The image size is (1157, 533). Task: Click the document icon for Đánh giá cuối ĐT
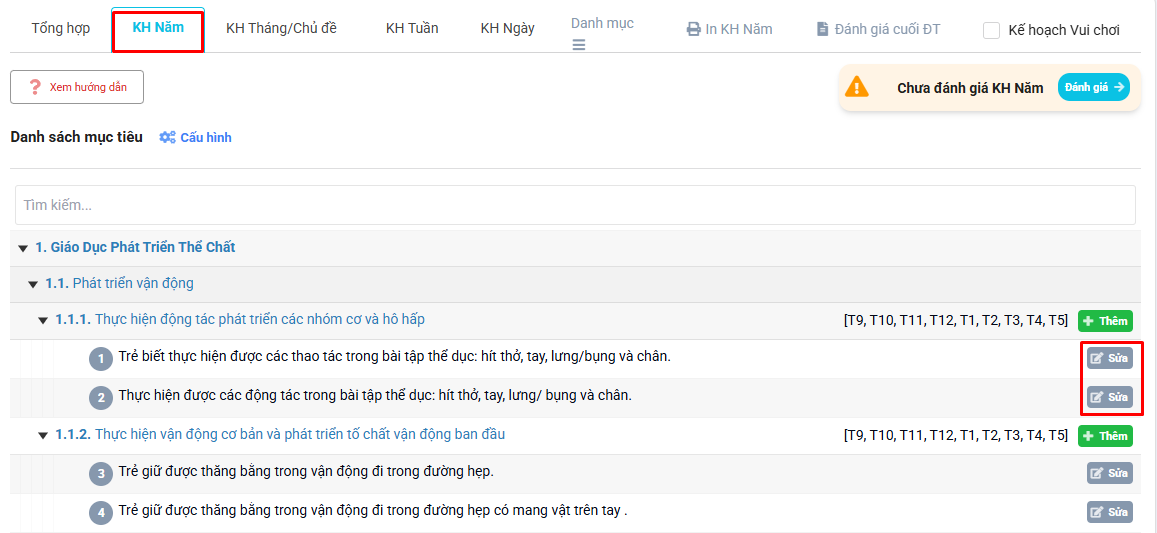822,29
